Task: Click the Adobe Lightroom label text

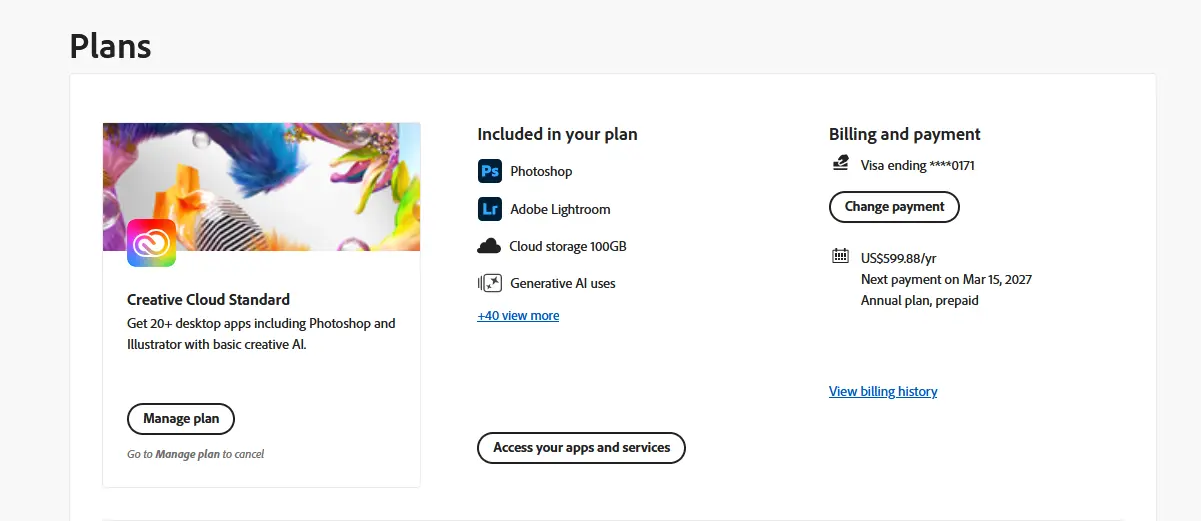Action: coord(560,209)
